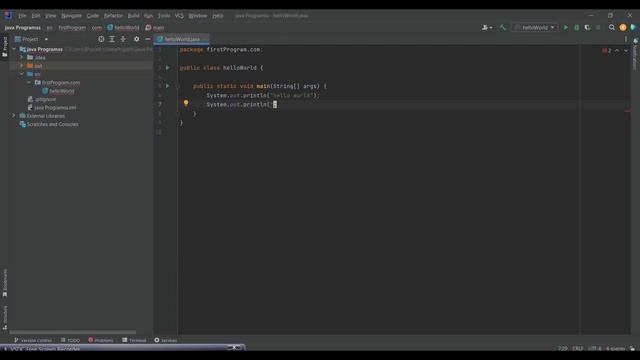640x360 pixels.
Task: Open the Project view type dropdown
Action: tap(32, 39)
